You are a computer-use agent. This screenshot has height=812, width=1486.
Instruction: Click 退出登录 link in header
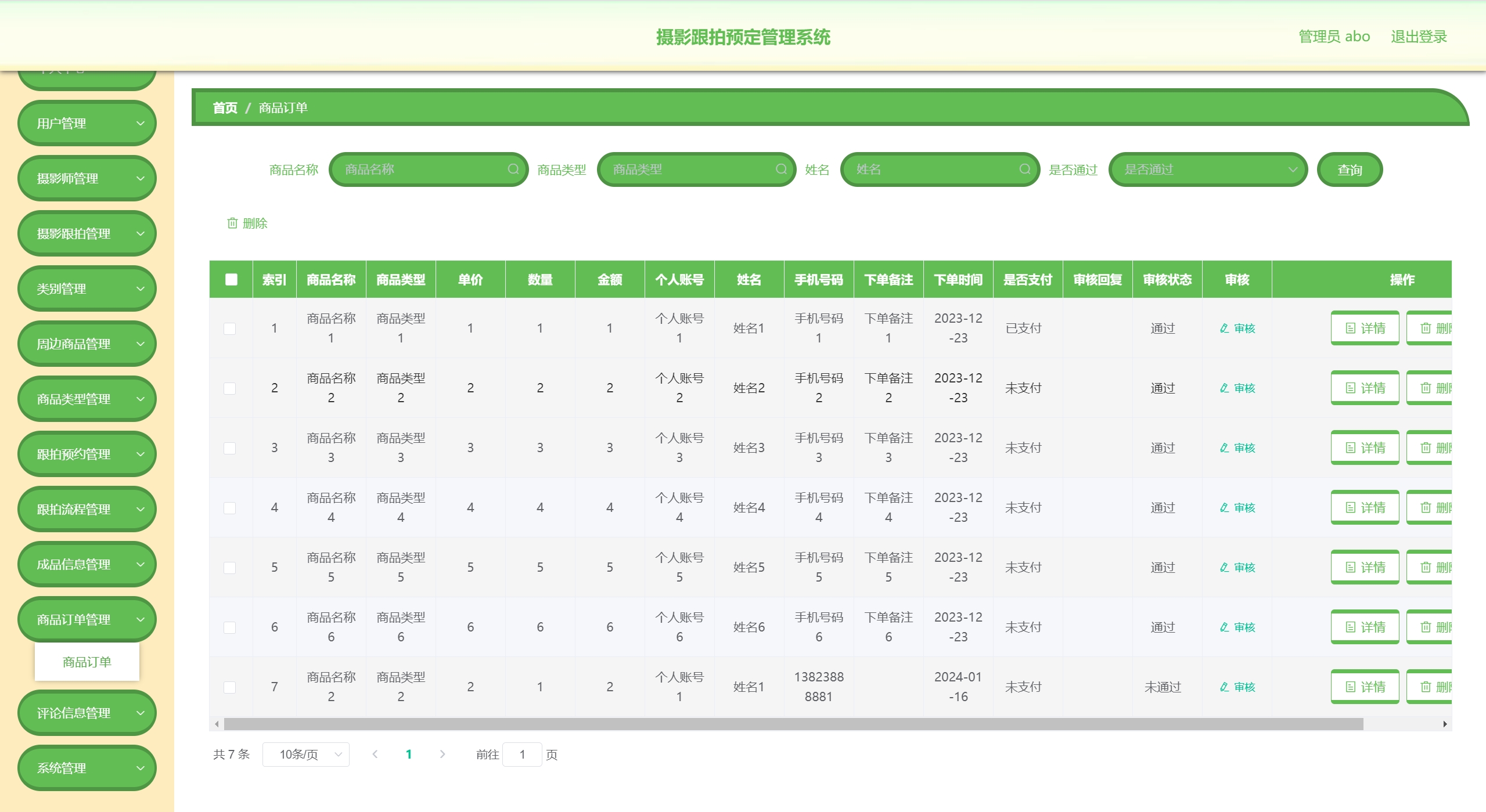[x=1418, y=37]
